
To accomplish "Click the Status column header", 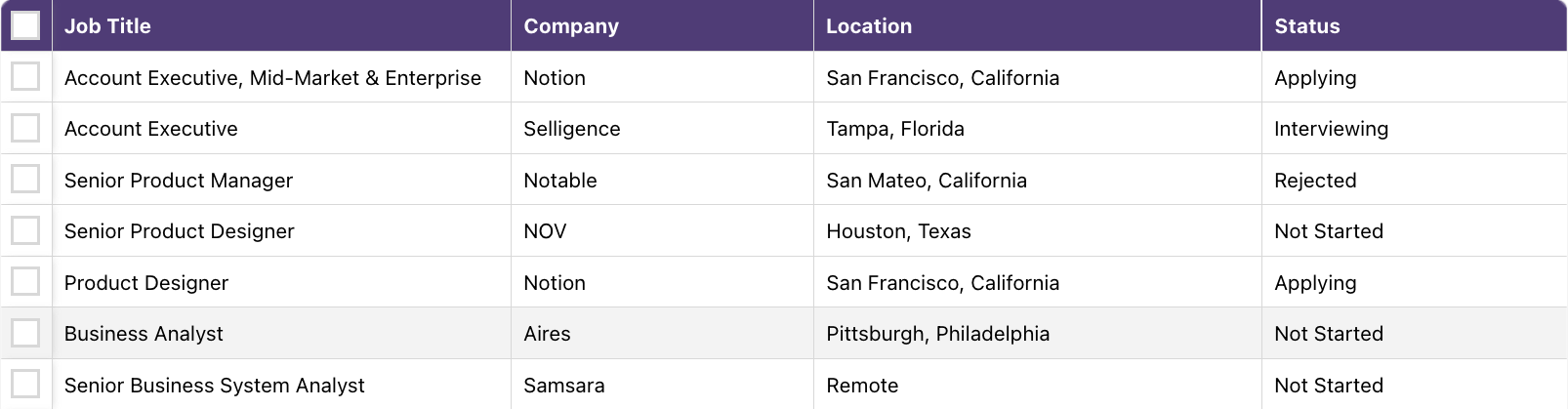I will click(x=1306, y=26).
